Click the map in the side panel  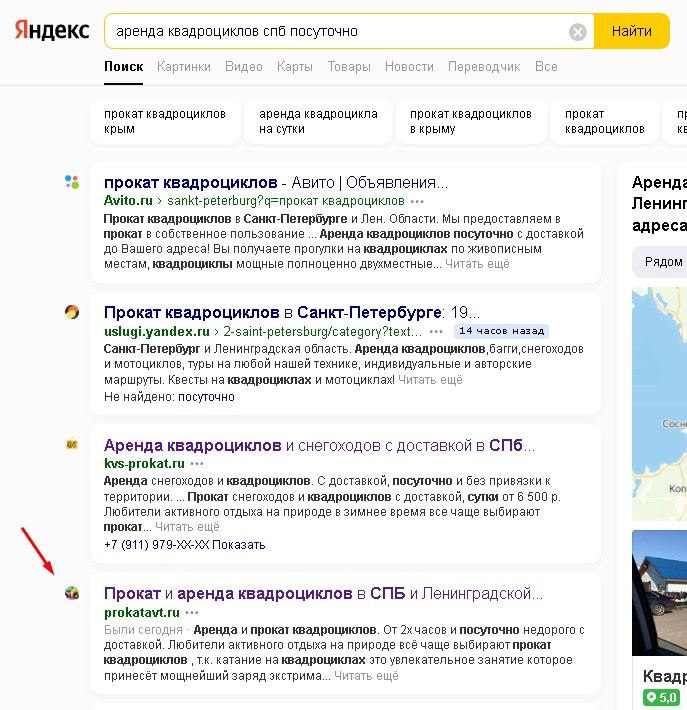(659, 404)
